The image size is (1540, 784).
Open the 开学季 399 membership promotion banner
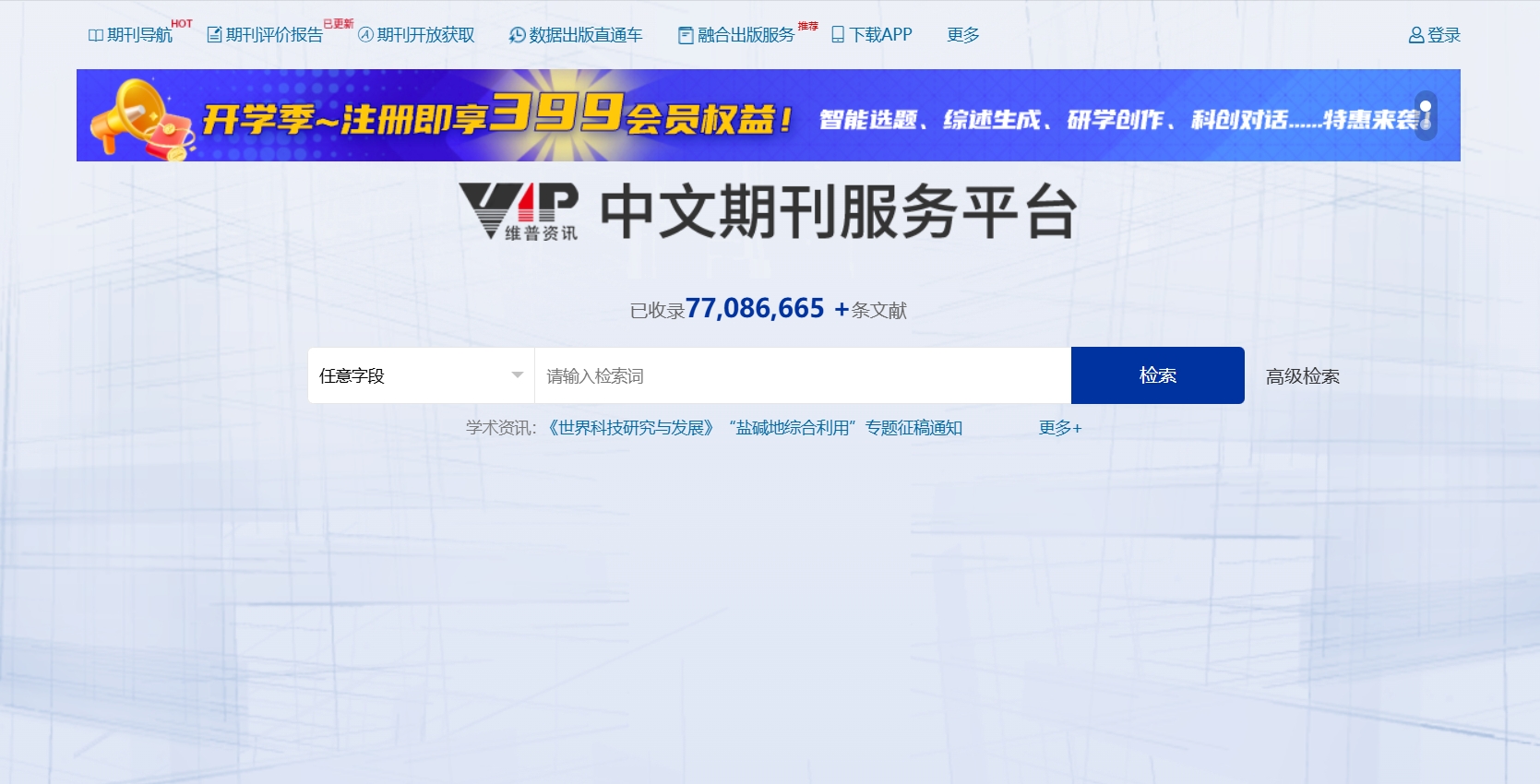point(769,115)
